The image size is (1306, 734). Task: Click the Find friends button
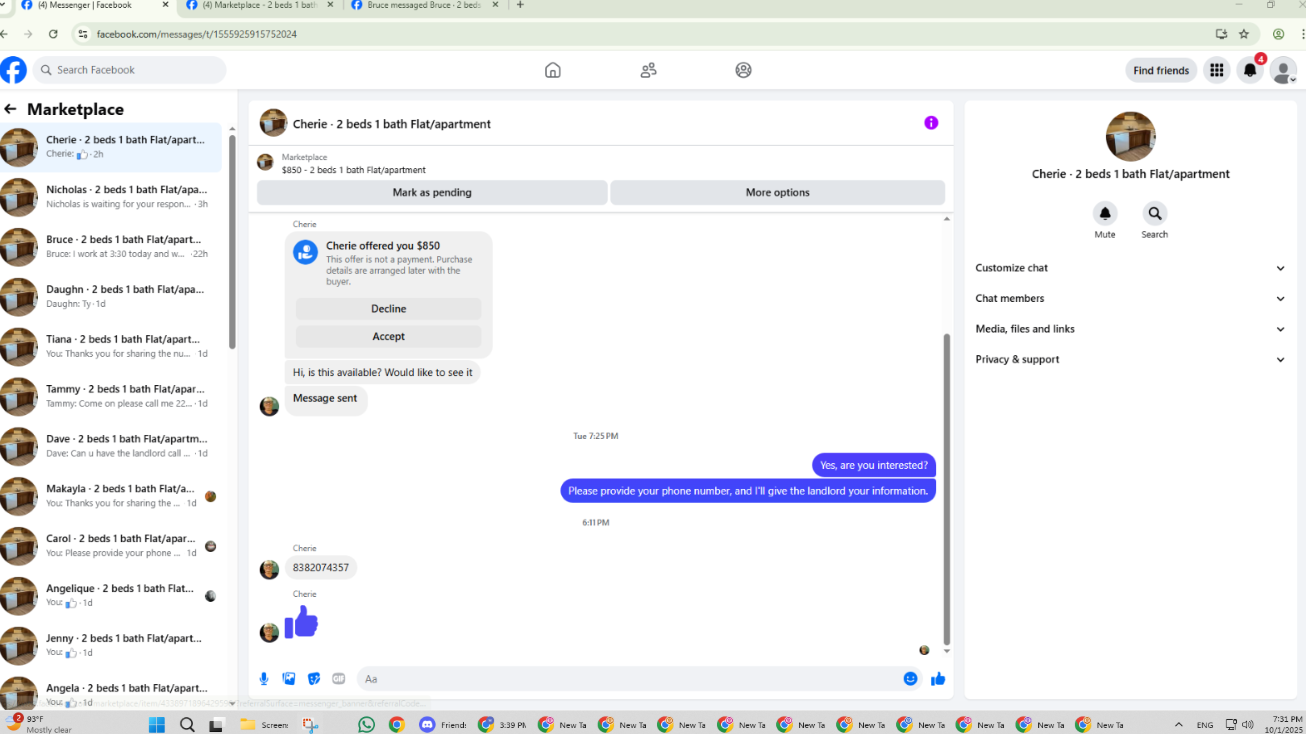tap(1161, 70)
